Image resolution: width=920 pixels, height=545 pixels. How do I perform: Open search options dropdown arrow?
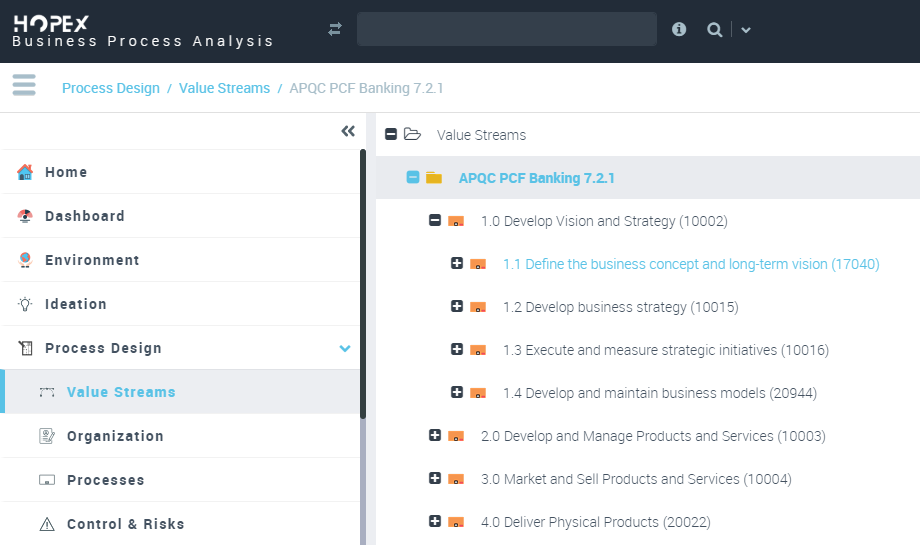(x=746, y=30)
